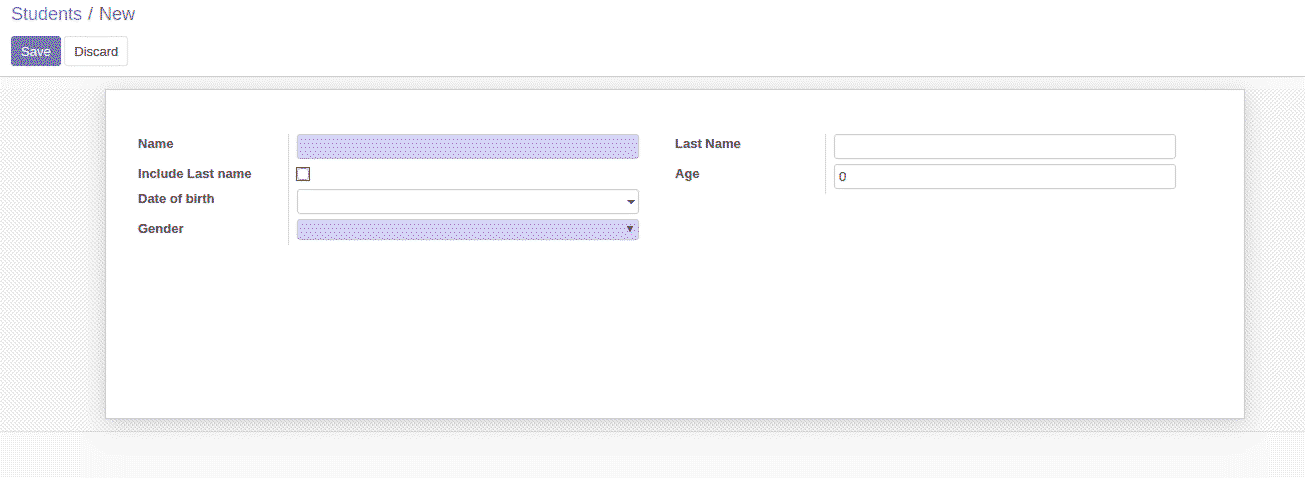Focus the Name input field

coord(467,146)
